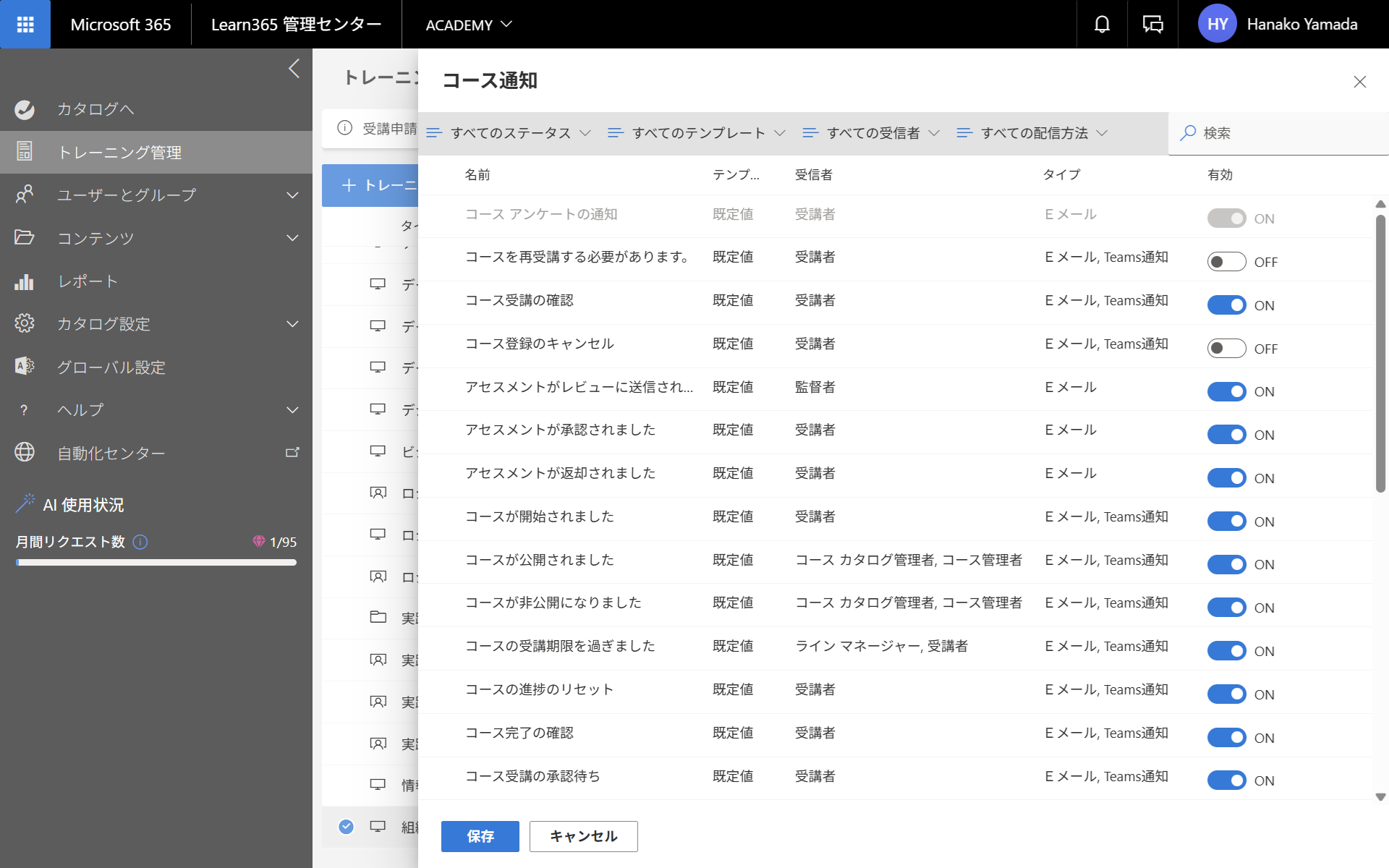Click the filter icon of すべてのステータス
Screen dimensions: 1389x868
pos(434,133)
